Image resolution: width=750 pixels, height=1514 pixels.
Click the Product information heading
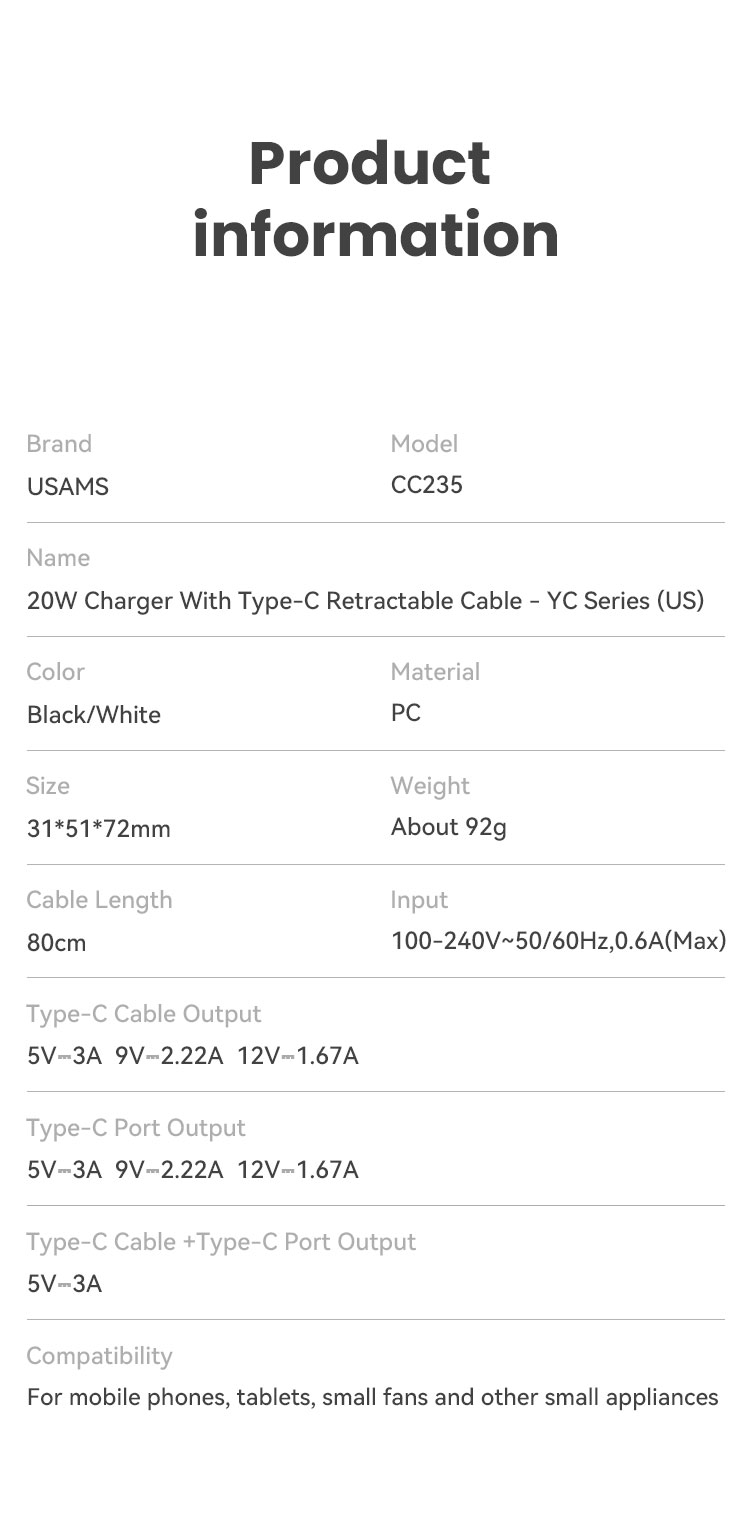pyautogui.click(x=375, y=199)
